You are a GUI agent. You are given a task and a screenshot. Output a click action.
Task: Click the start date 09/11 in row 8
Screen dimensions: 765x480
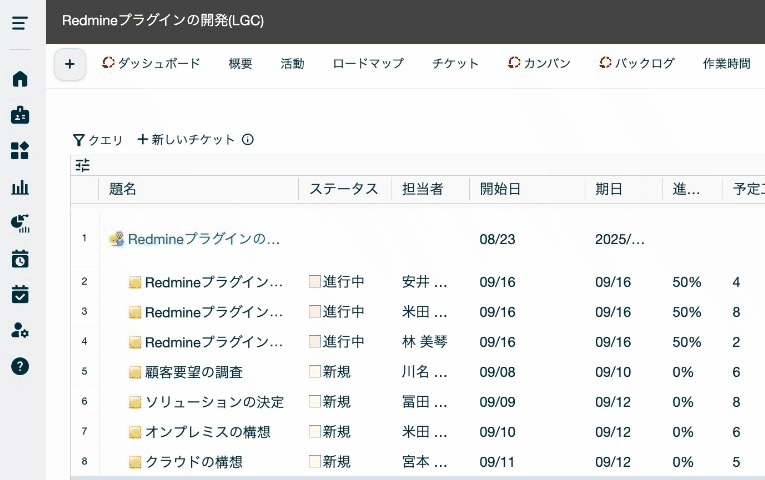coord(497,462)
